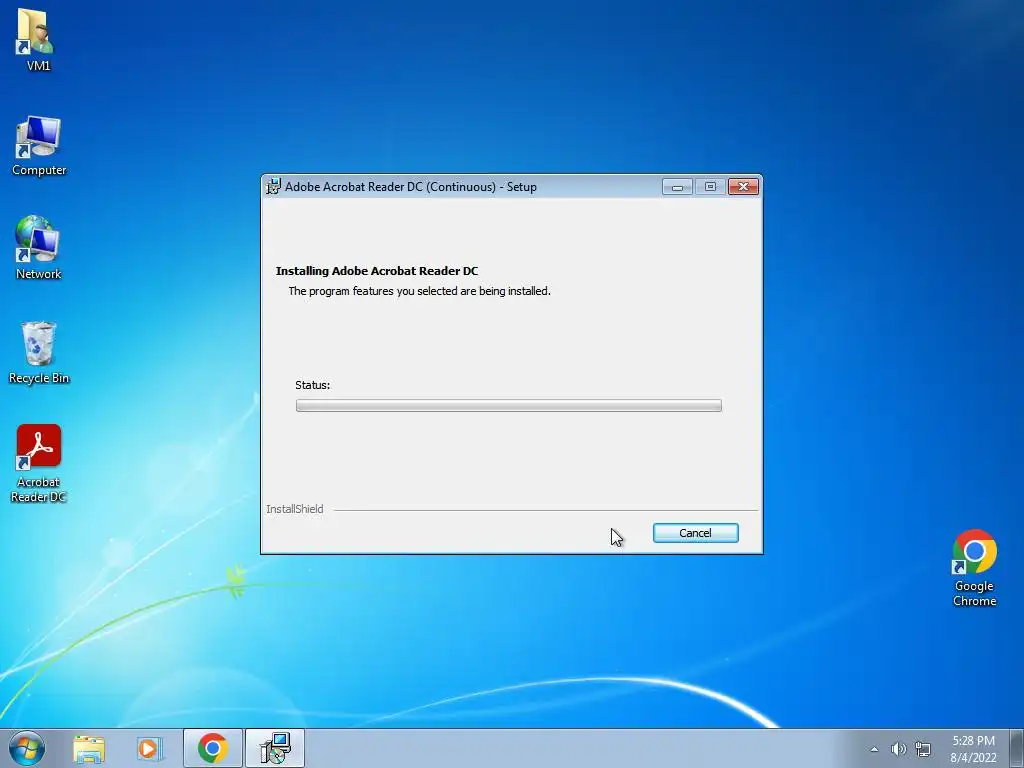Open the VM1 desktop folder shortcut
The width and height of the screenshot is (1024, 768).
37,39
